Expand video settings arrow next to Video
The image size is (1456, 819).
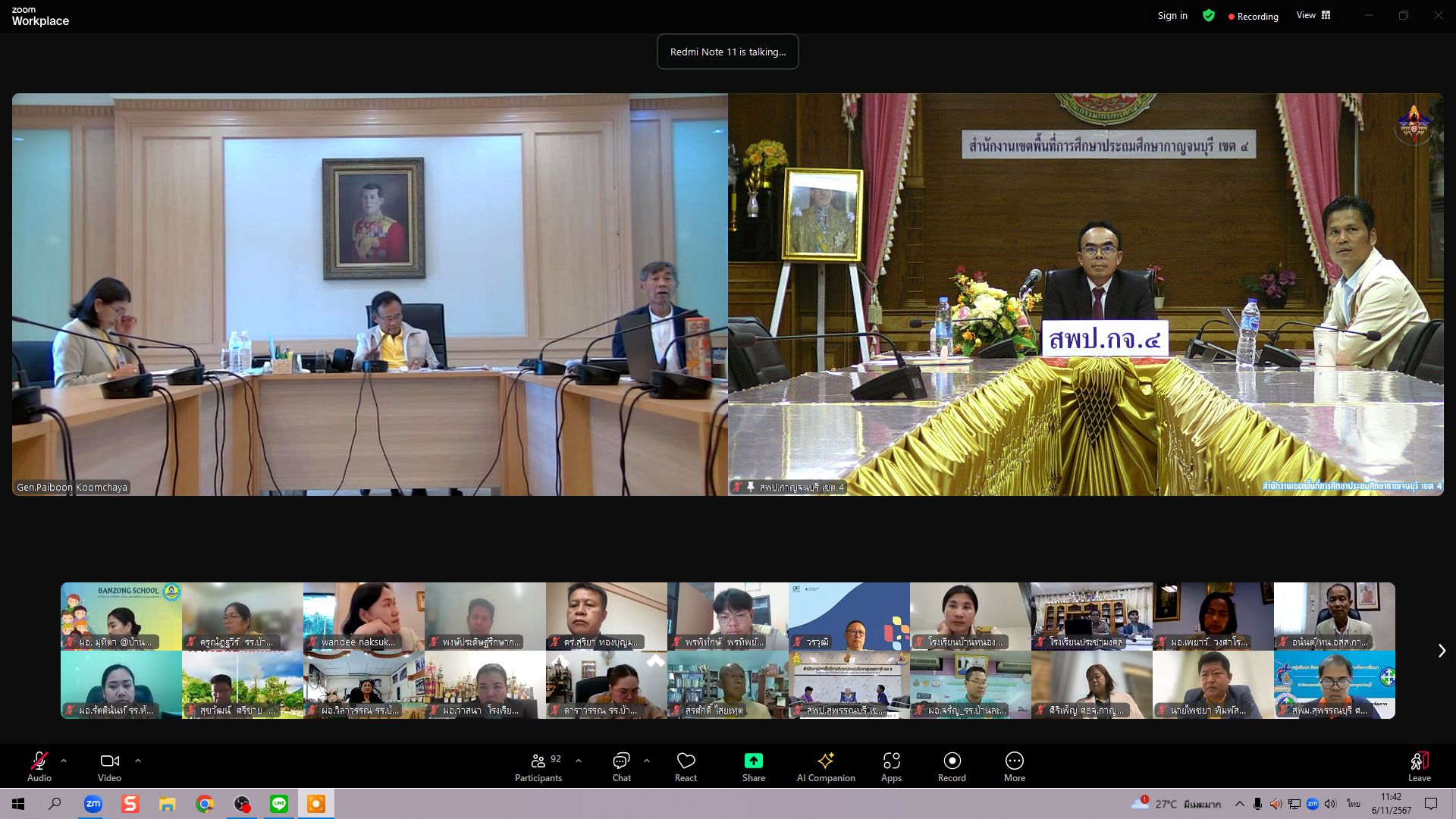[138, 760]
